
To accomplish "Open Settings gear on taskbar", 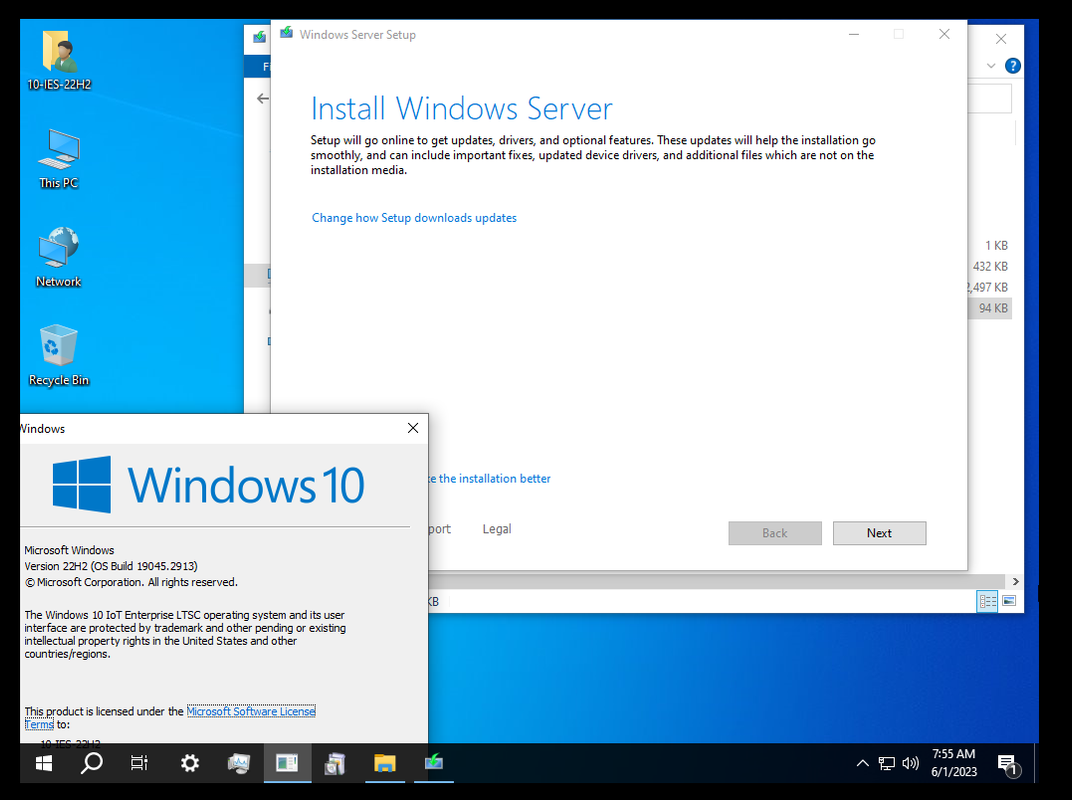I will coord(189,763).
